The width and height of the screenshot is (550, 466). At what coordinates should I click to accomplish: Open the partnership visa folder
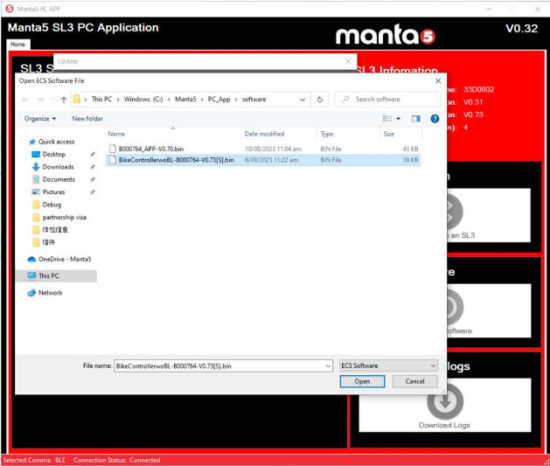point(64,217)
